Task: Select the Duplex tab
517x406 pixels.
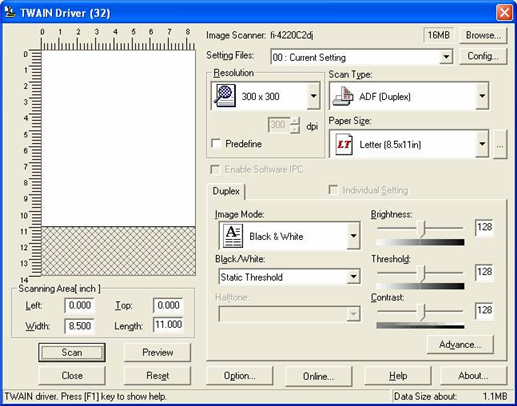Action: tap(226, 191)
